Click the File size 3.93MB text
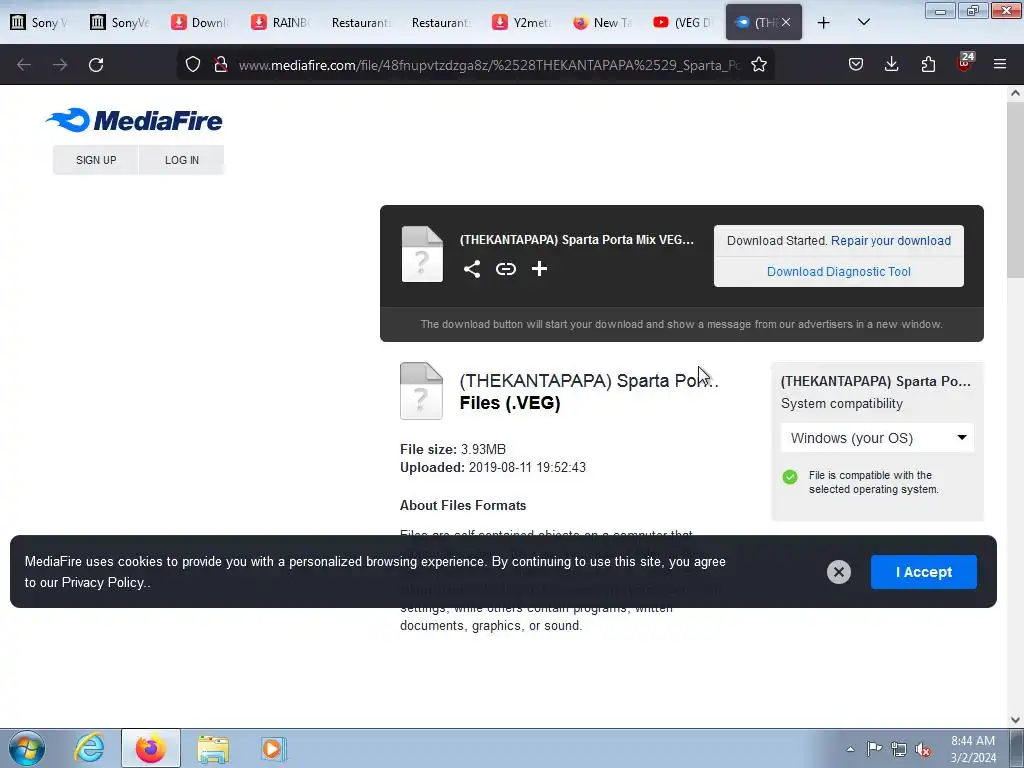1024x768 pixels. [x=453, y=449]
